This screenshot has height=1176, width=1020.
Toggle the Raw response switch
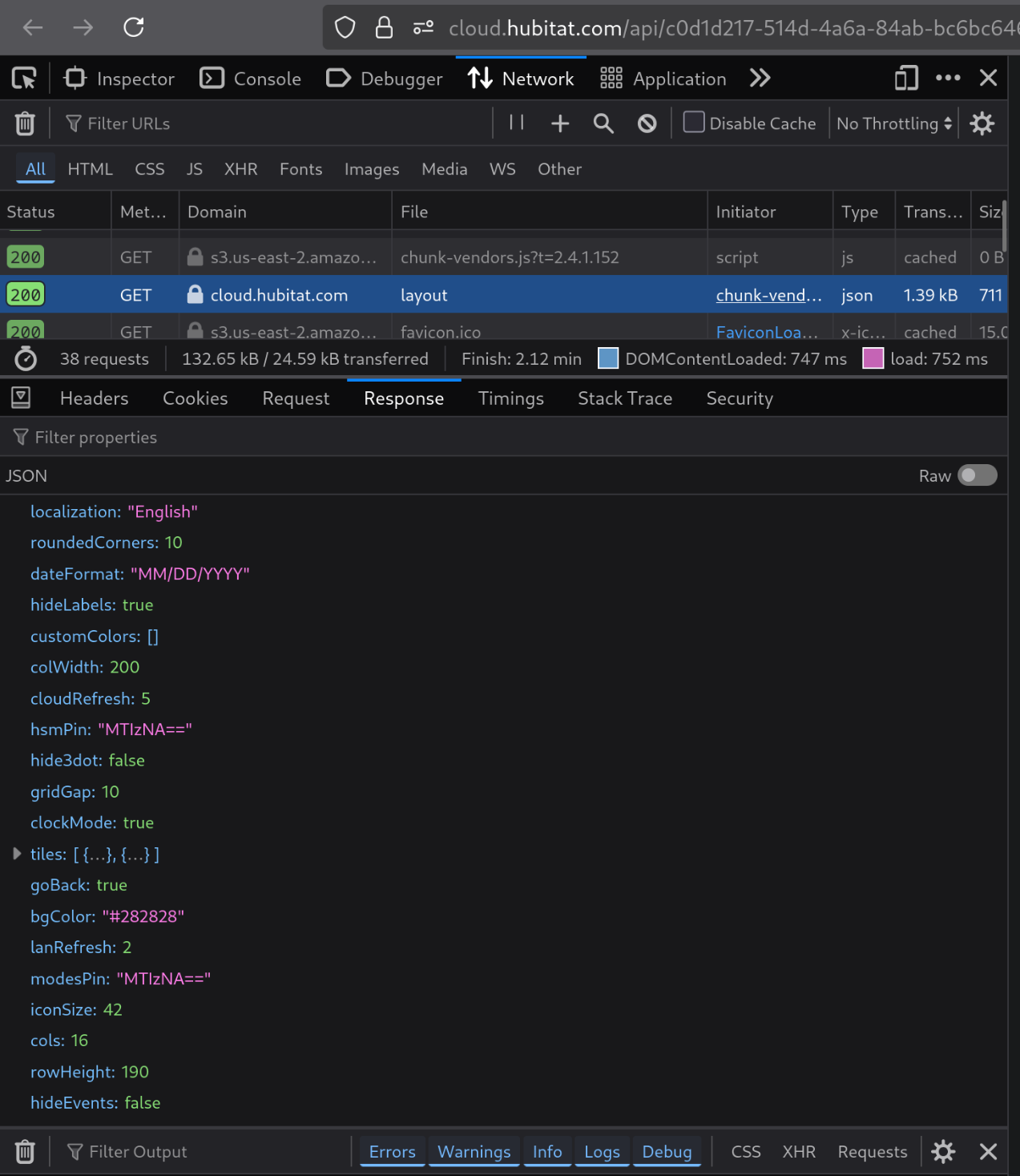(977, 475)
